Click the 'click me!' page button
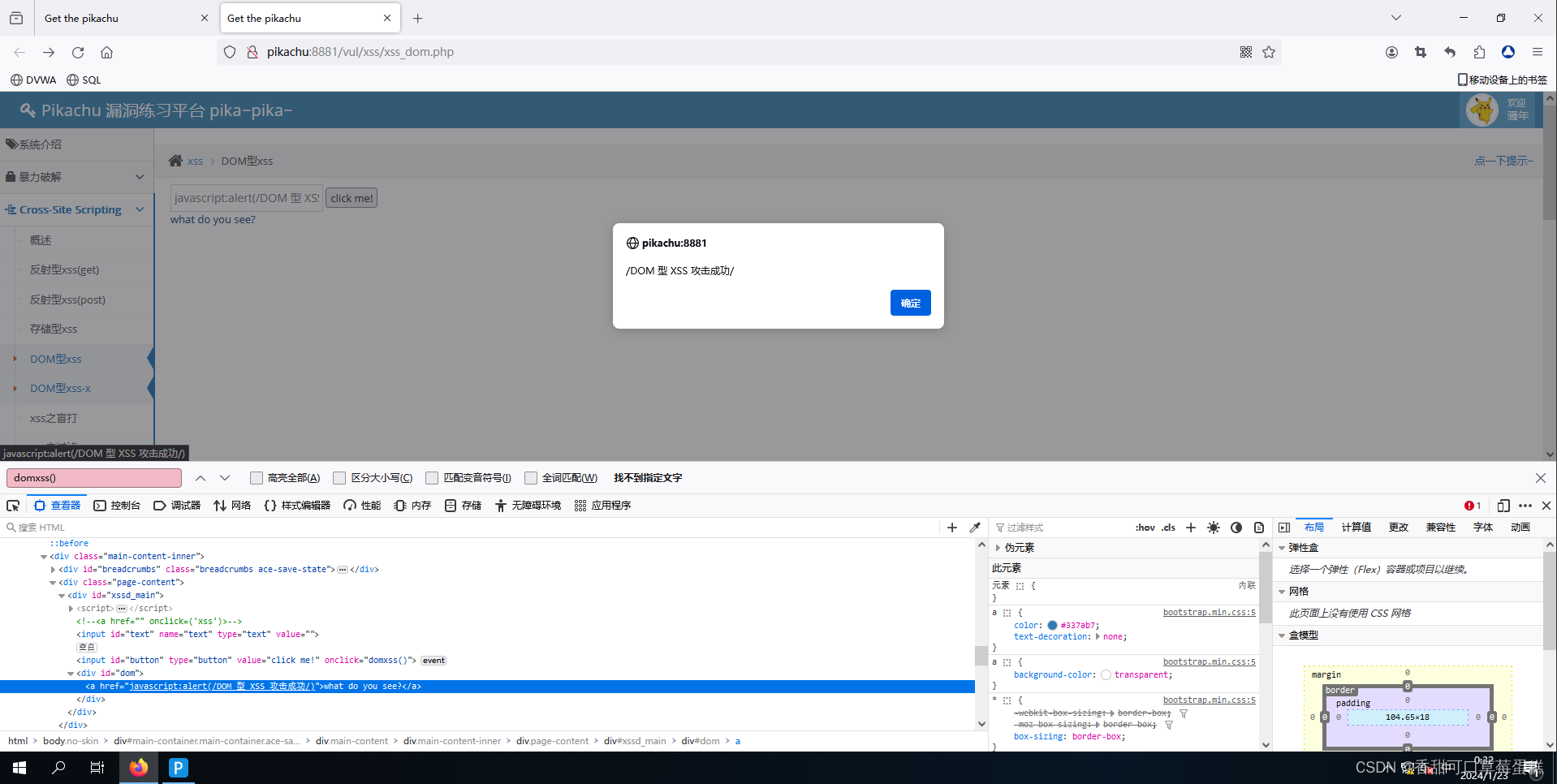 (352, 198)
